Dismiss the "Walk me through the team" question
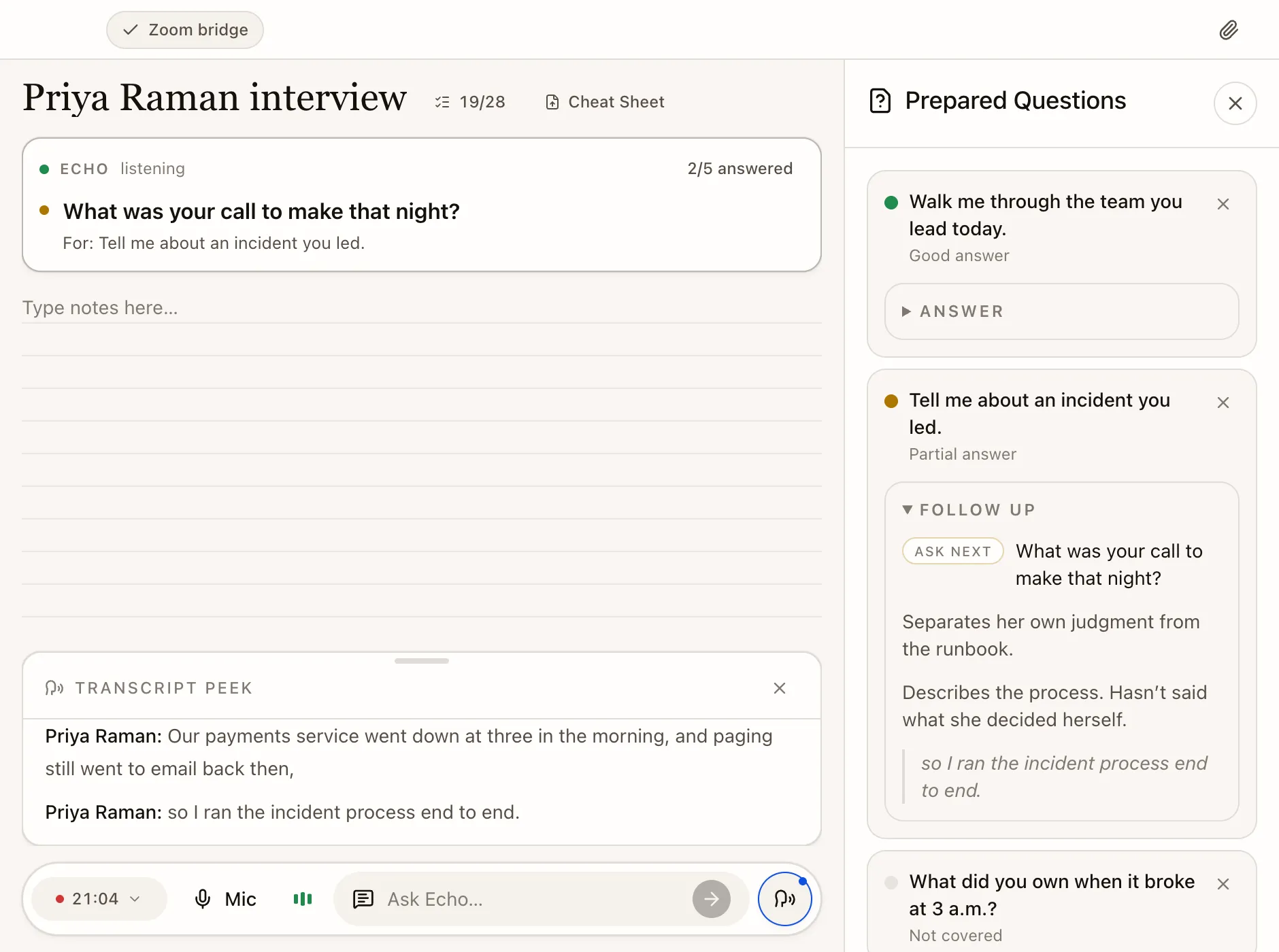Viewport: 1279px width, 952px height. [x=1223, y=204]
